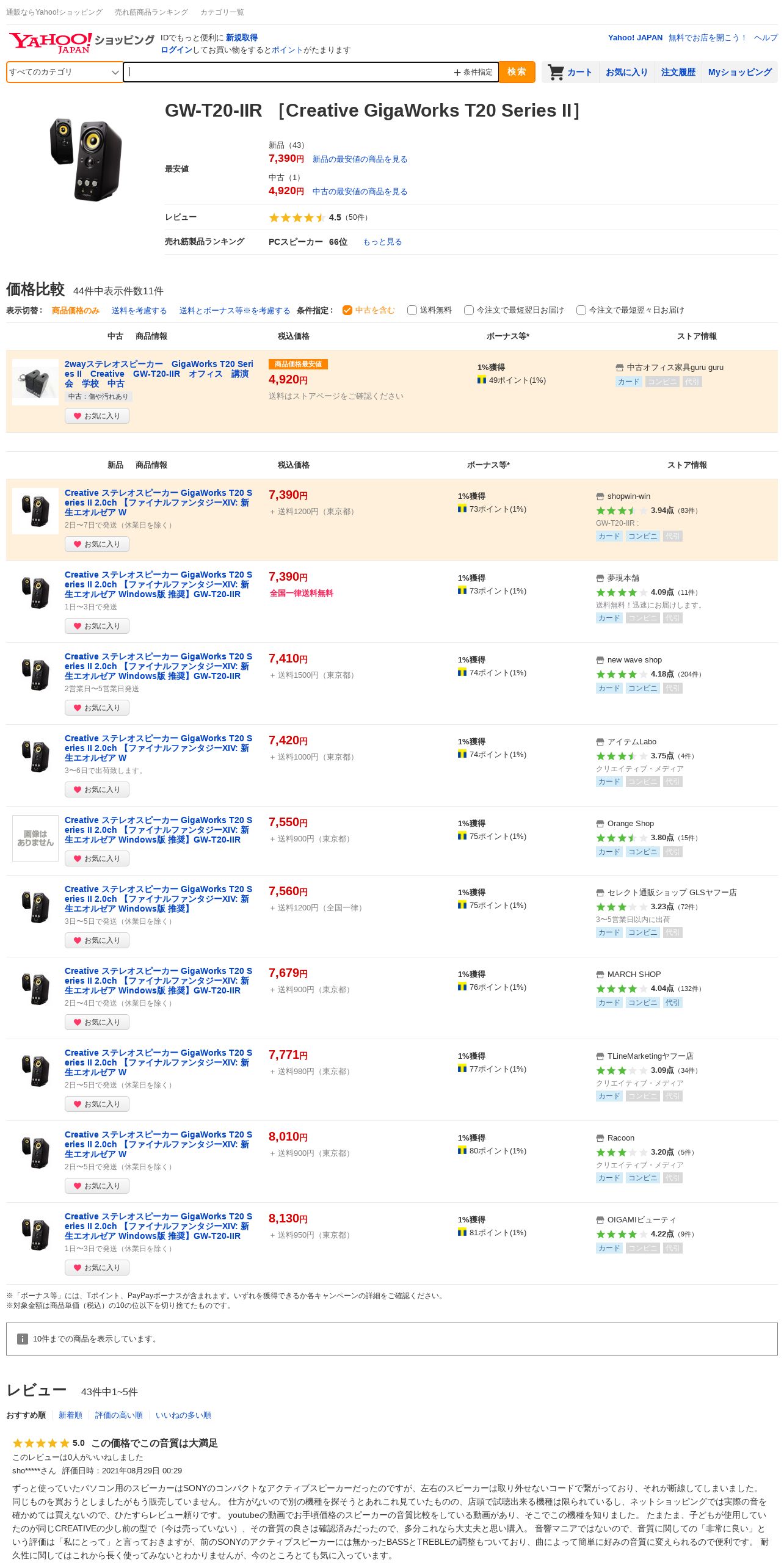Click the store icon beside 中古オフィス家具guru guru
Screen dimensions: 784x1568
pos(620,368)
